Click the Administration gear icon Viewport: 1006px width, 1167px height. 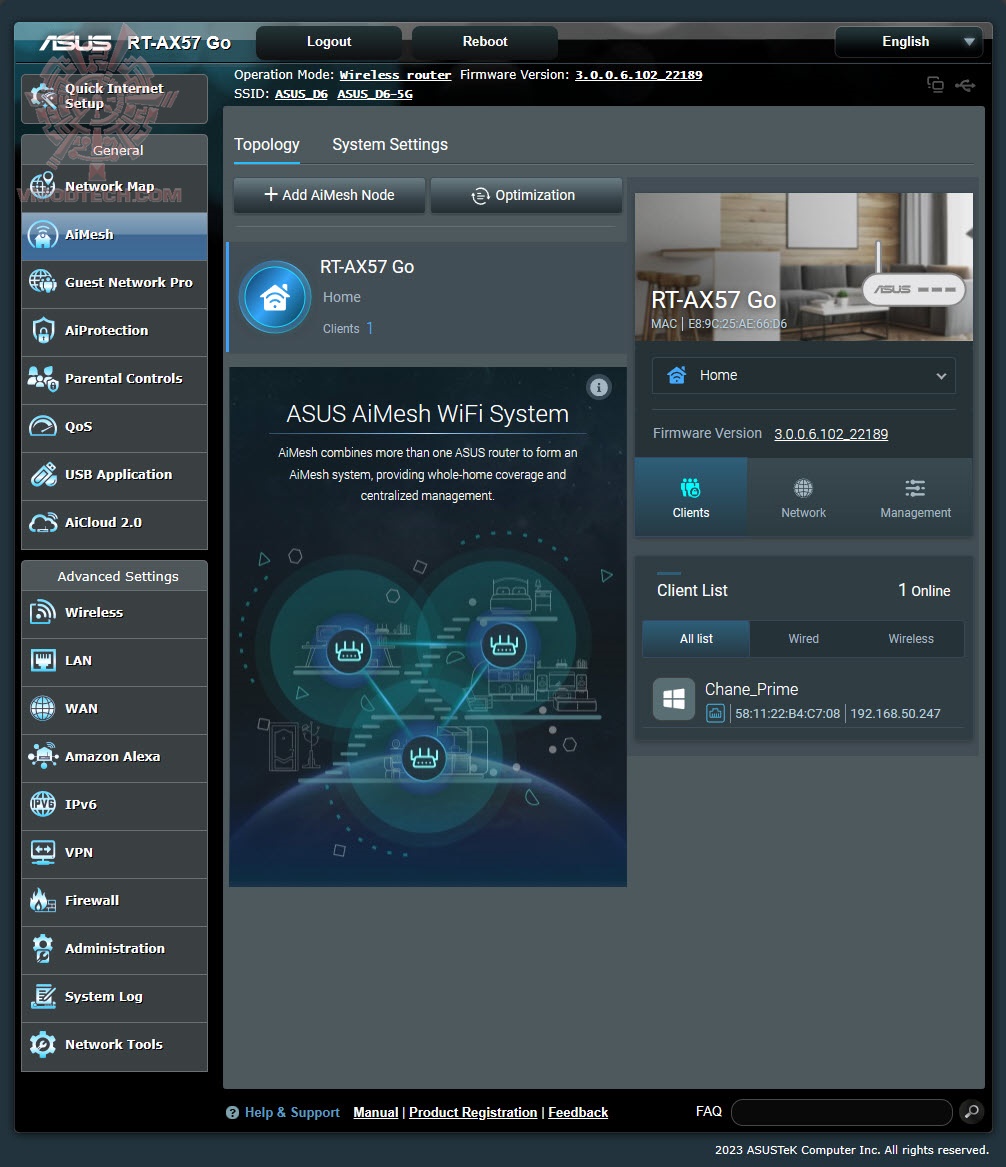coord(42,948)
